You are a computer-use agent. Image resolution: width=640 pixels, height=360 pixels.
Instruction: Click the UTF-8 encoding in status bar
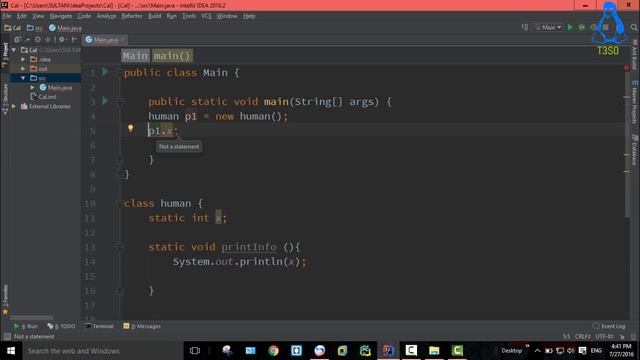point(604,337)
